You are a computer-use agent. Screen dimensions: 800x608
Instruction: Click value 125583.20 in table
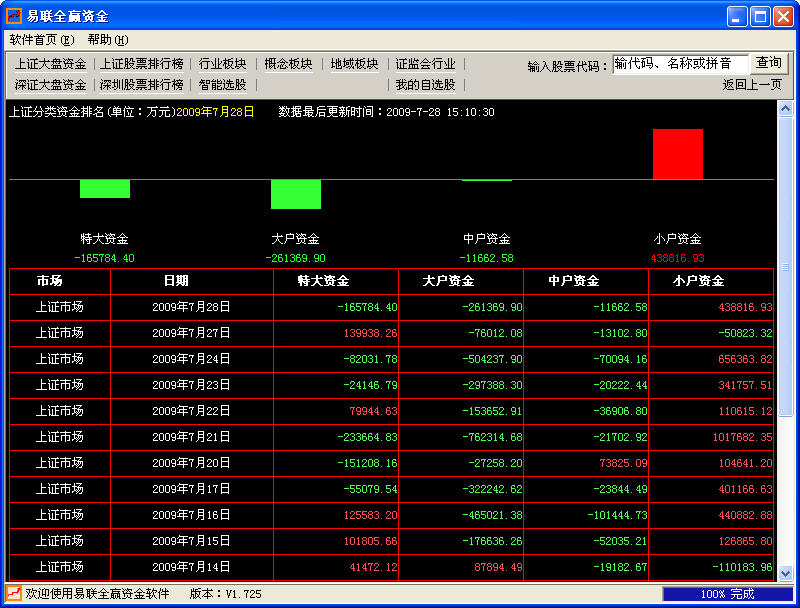click(370, 516)
